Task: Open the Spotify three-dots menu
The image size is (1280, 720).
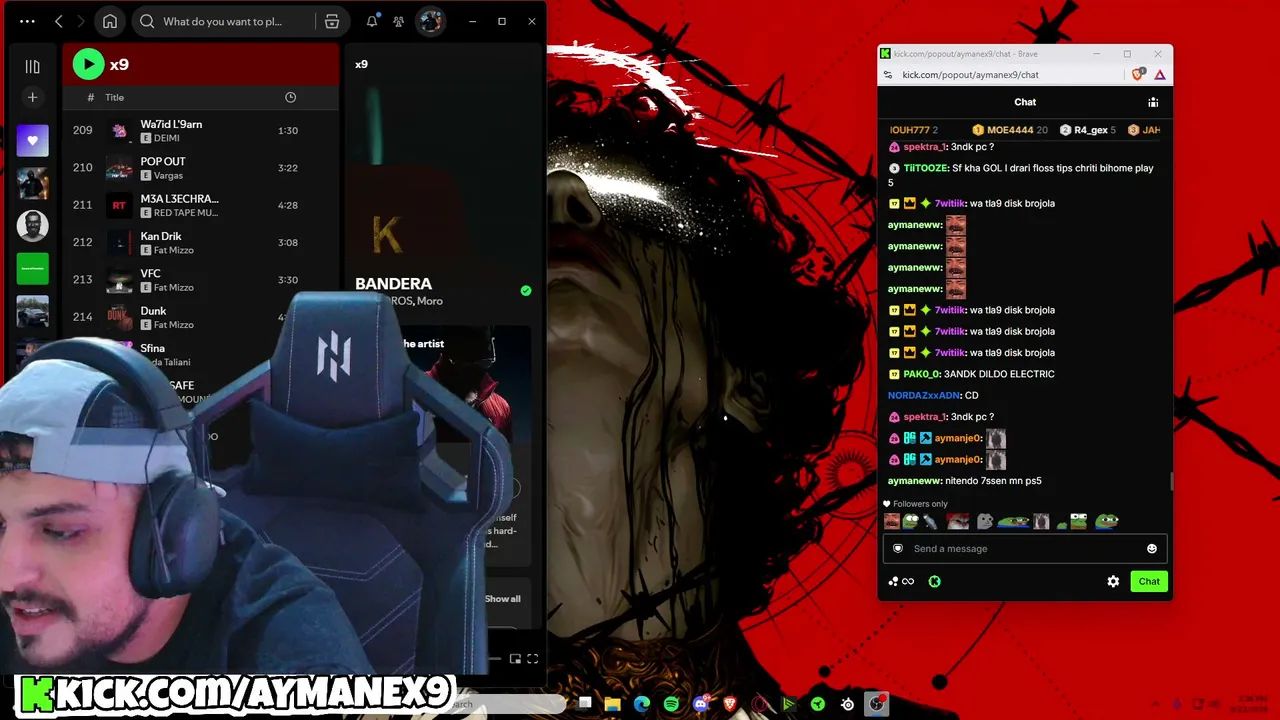Action: (x=27, y=21)
